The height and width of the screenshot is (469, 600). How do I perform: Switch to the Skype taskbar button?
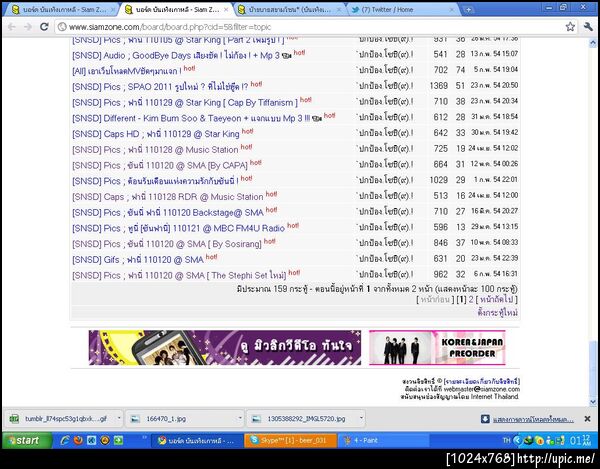tap(290, 440)
